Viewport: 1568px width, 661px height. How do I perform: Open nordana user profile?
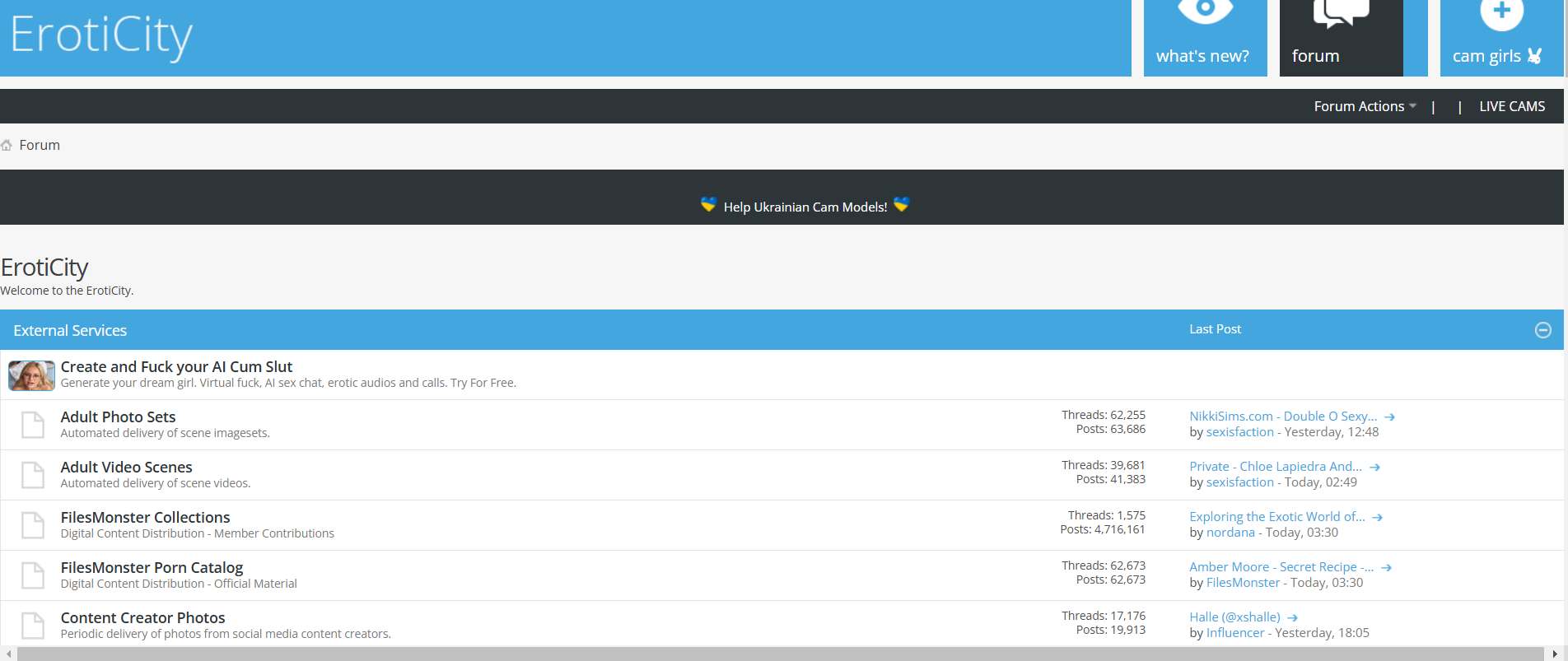pyautogui.click(x=1230, y=533)
